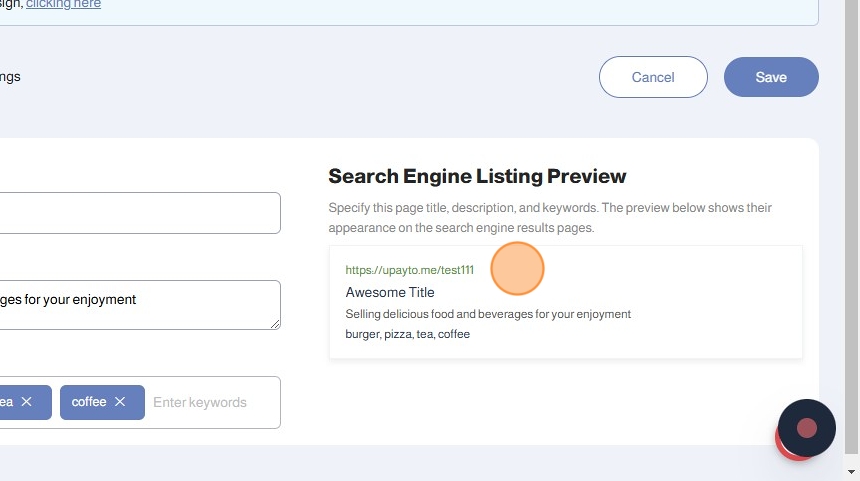
Task: Click the upayto.me/test111 preview URL
Action: 410,270
